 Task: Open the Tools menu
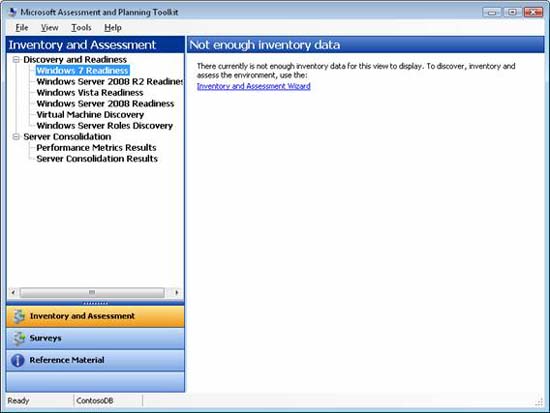point(81,28)
